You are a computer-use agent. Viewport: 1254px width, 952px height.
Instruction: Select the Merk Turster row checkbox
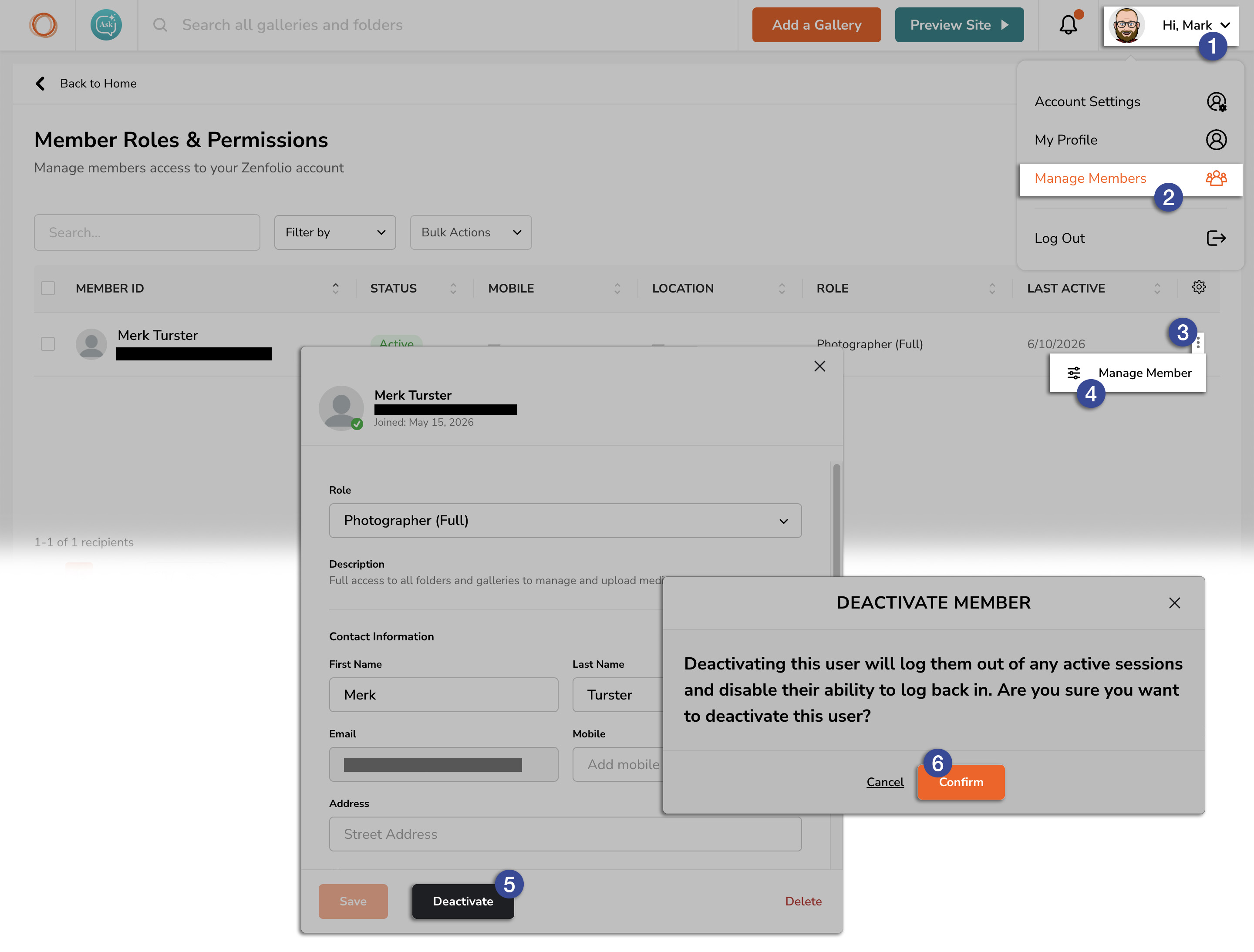(48, 344)
